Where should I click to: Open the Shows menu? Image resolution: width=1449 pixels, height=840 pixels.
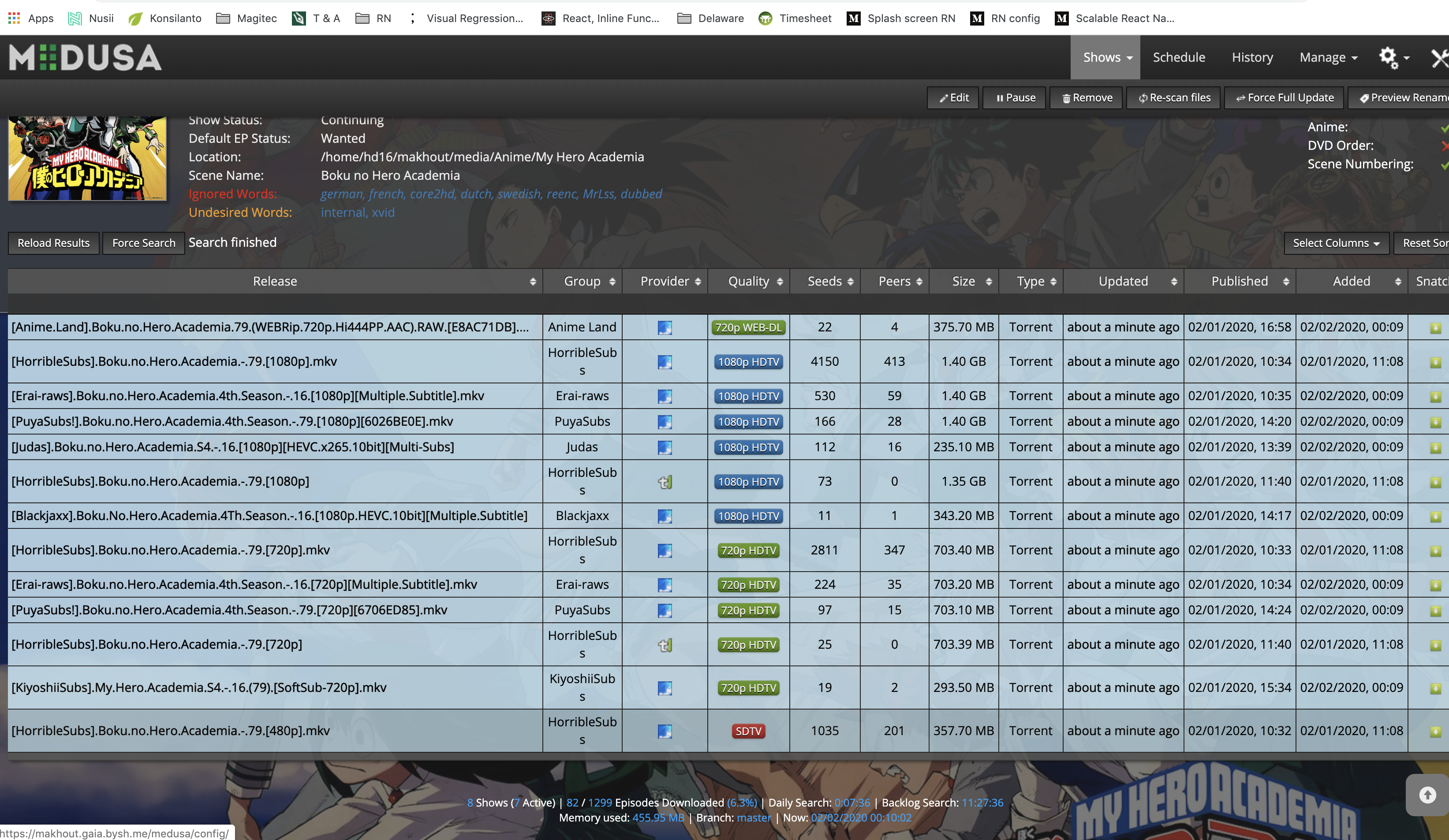pyautogui.click(x=1105, y=57)
